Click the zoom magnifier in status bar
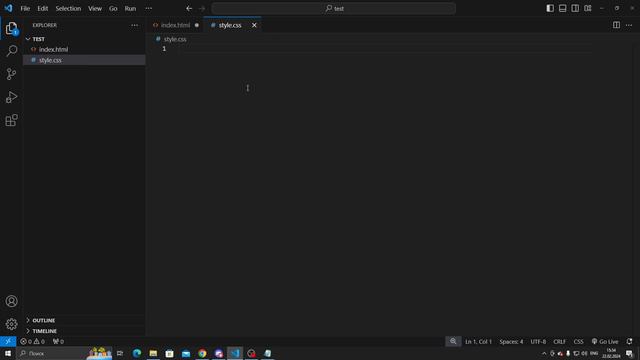640x360 pixels. tap(453, 341)
